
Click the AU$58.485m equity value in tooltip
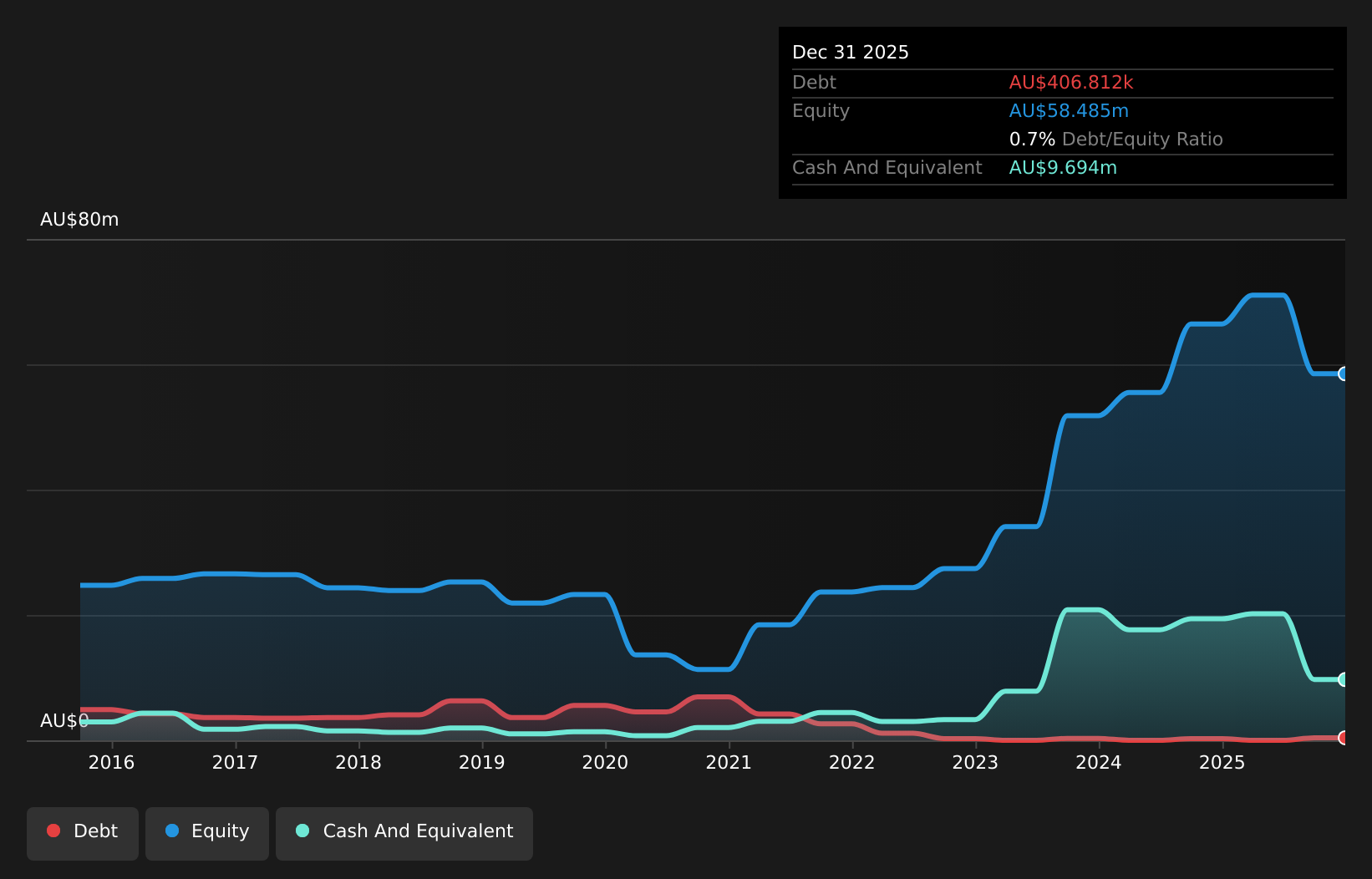click(x=1069, y=111)
